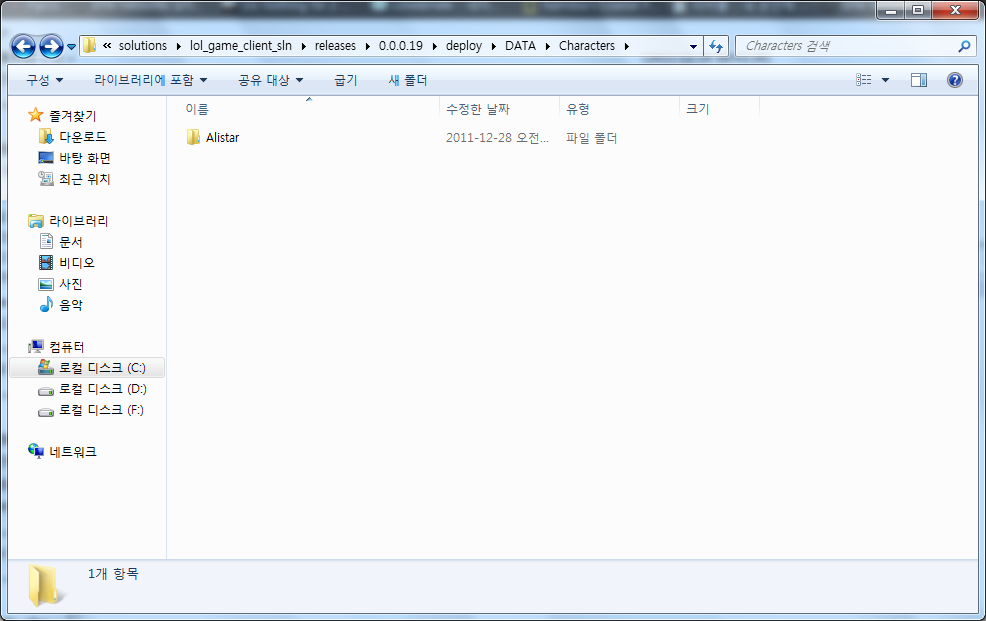Go forward with the Forward arrow button
This screenshot has width=986, height=621.
51,46
